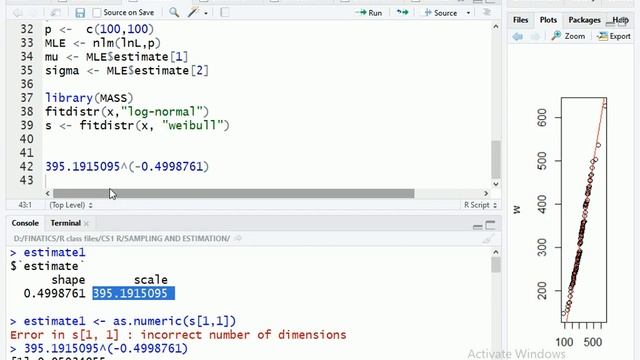Minimize the console pane
The image size is (640, 360).
478,226
